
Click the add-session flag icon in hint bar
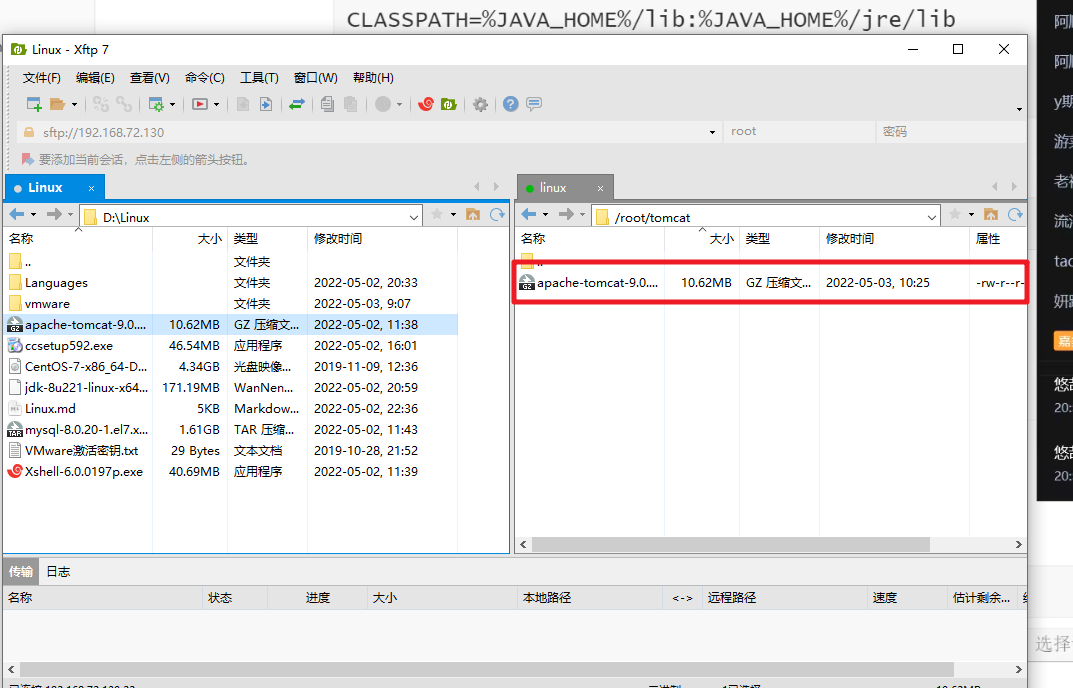coord(27,160)
